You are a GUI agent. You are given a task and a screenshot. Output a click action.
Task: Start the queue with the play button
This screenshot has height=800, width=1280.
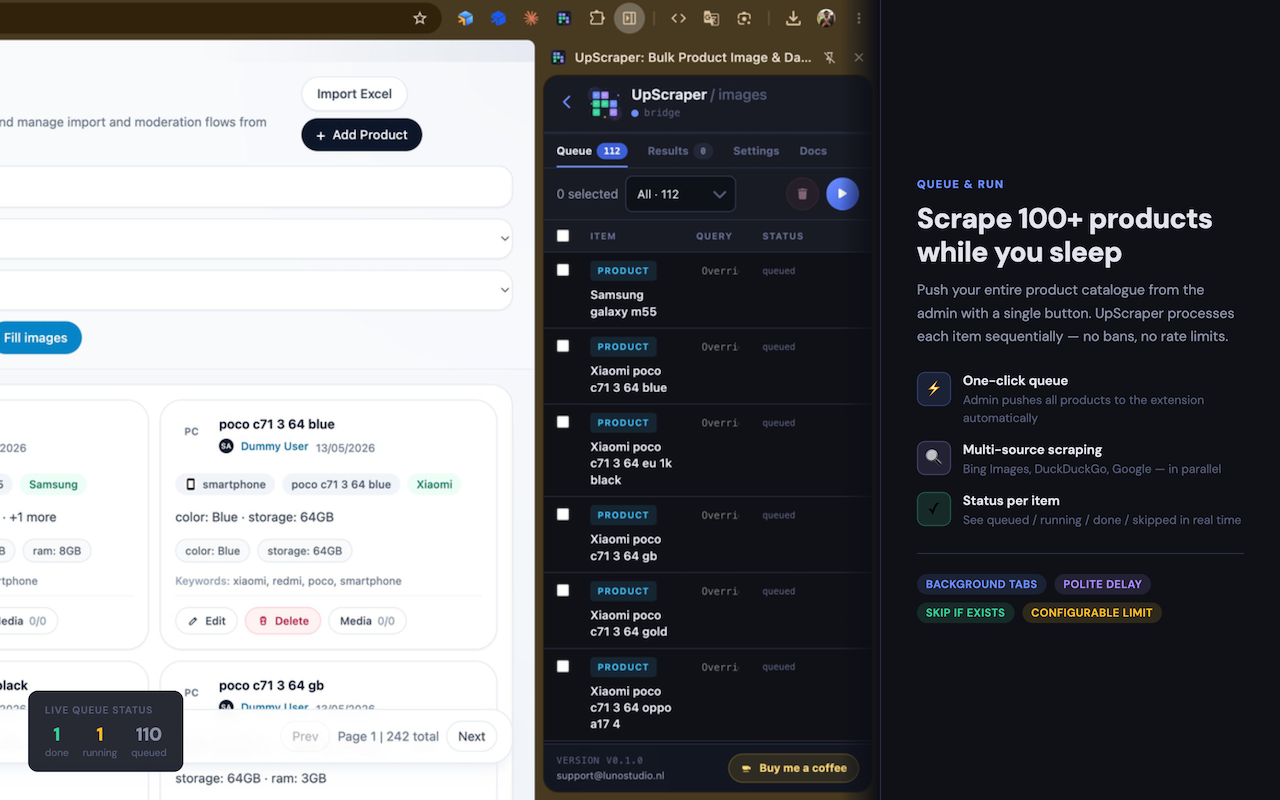point(842,194)
